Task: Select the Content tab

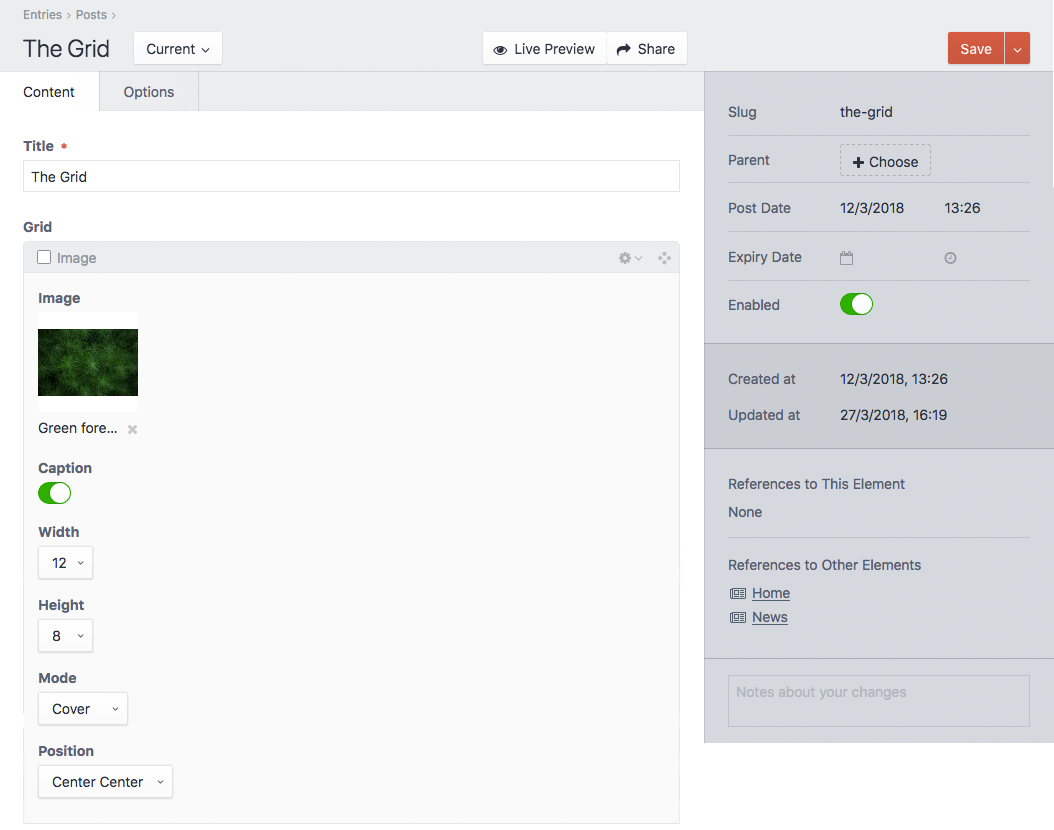Action: tap(49, 92)
